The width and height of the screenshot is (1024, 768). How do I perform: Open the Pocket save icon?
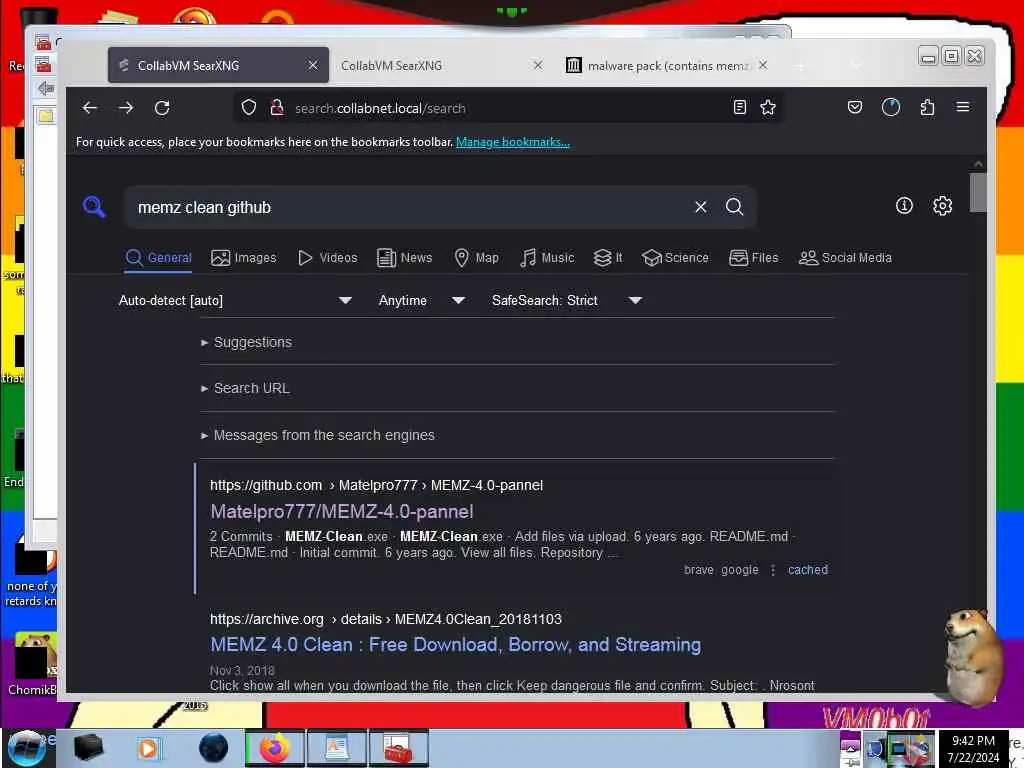pyautogui.click(x=855, y=108)
